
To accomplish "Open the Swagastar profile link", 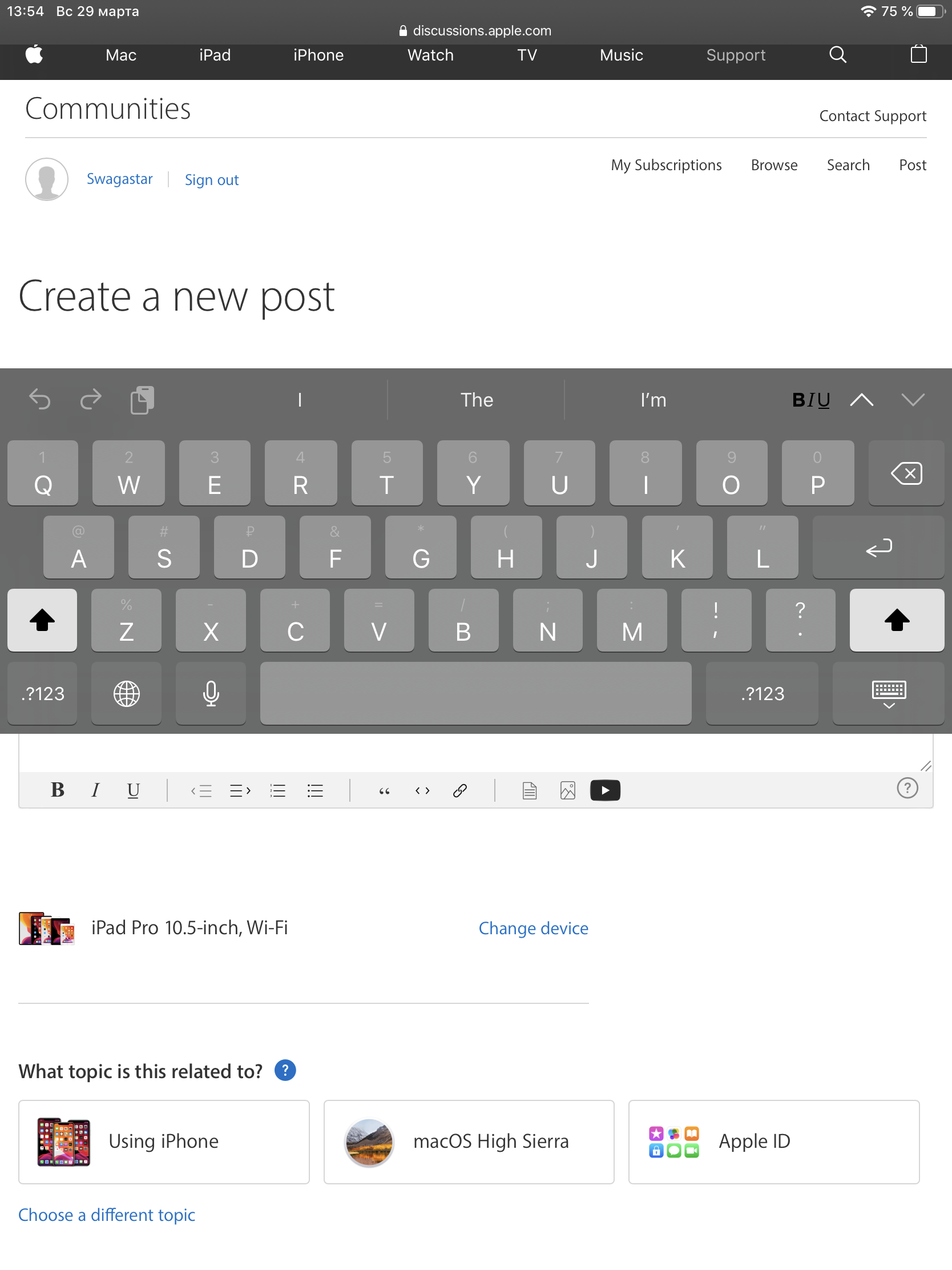I will coord(119,179).
